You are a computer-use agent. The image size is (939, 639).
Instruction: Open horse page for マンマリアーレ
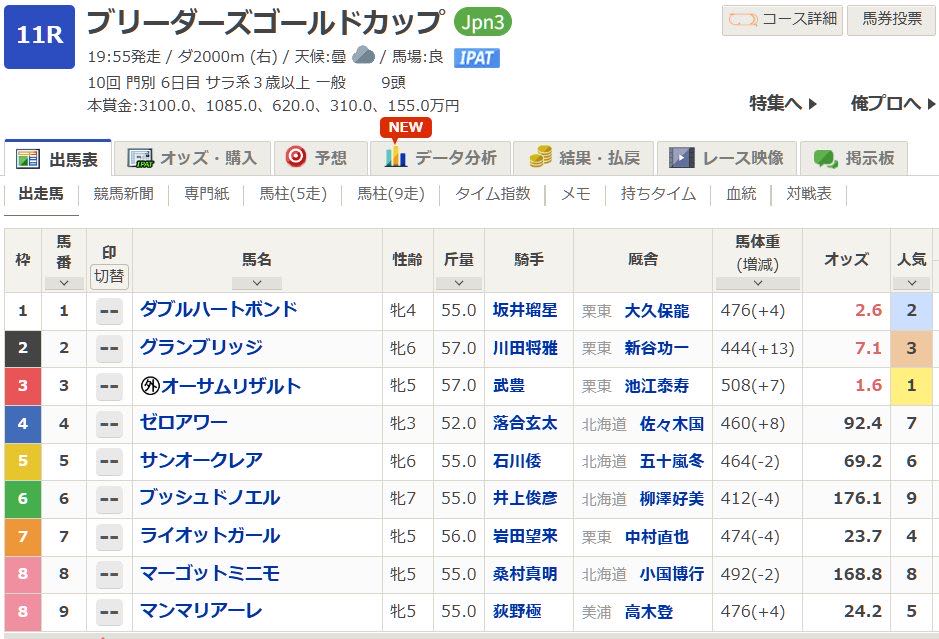coord(201,611)
